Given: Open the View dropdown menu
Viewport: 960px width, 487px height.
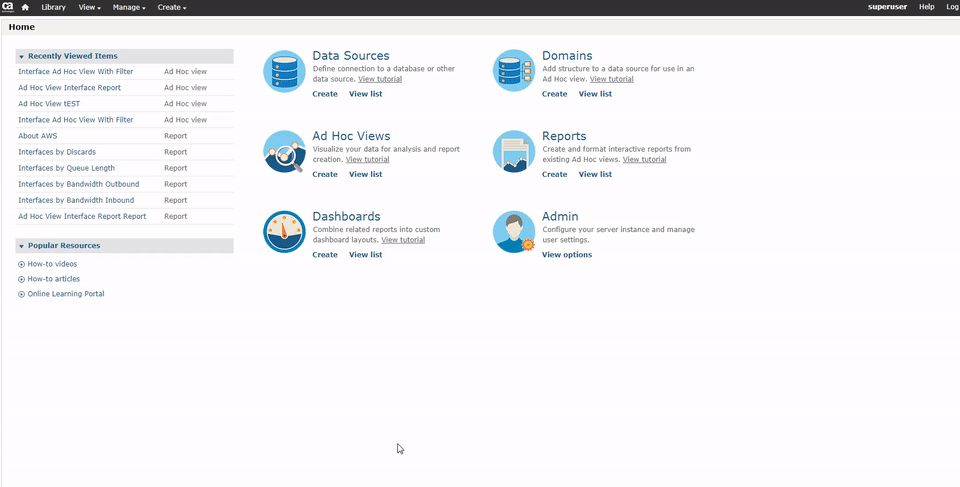Looking at the screenshot, I should [89, 7].
